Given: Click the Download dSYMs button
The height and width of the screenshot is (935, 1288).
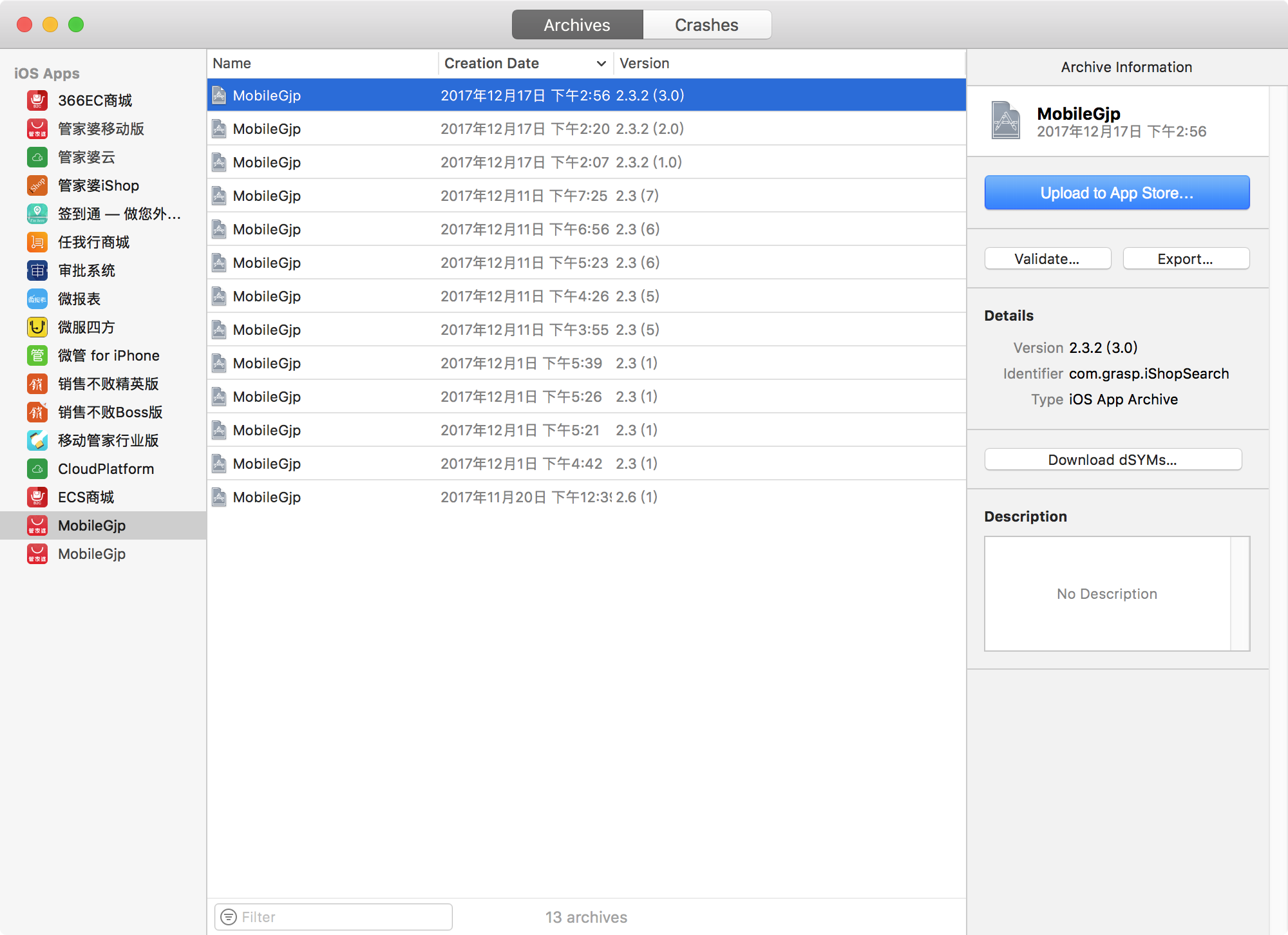Looking at the screenshot, I should (1113, 459).
